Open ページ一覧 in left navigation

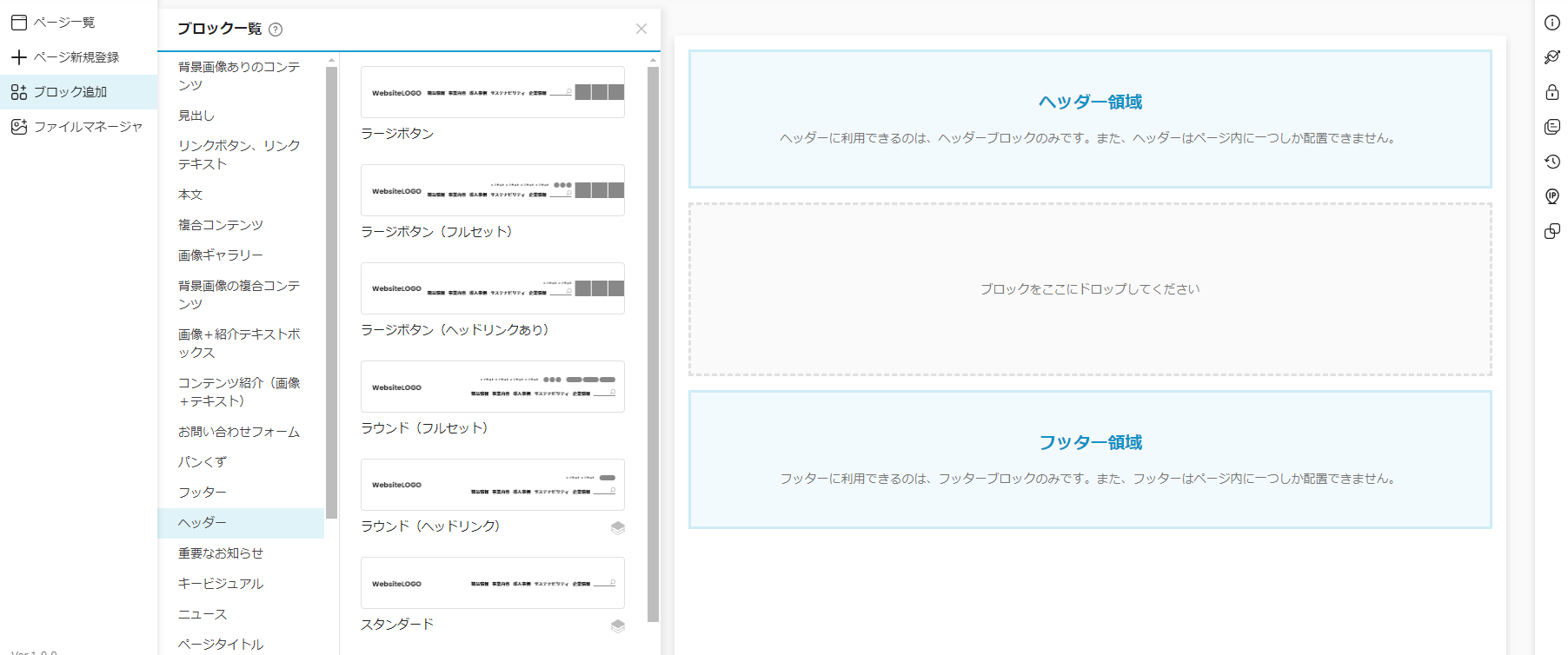[78, 23]
